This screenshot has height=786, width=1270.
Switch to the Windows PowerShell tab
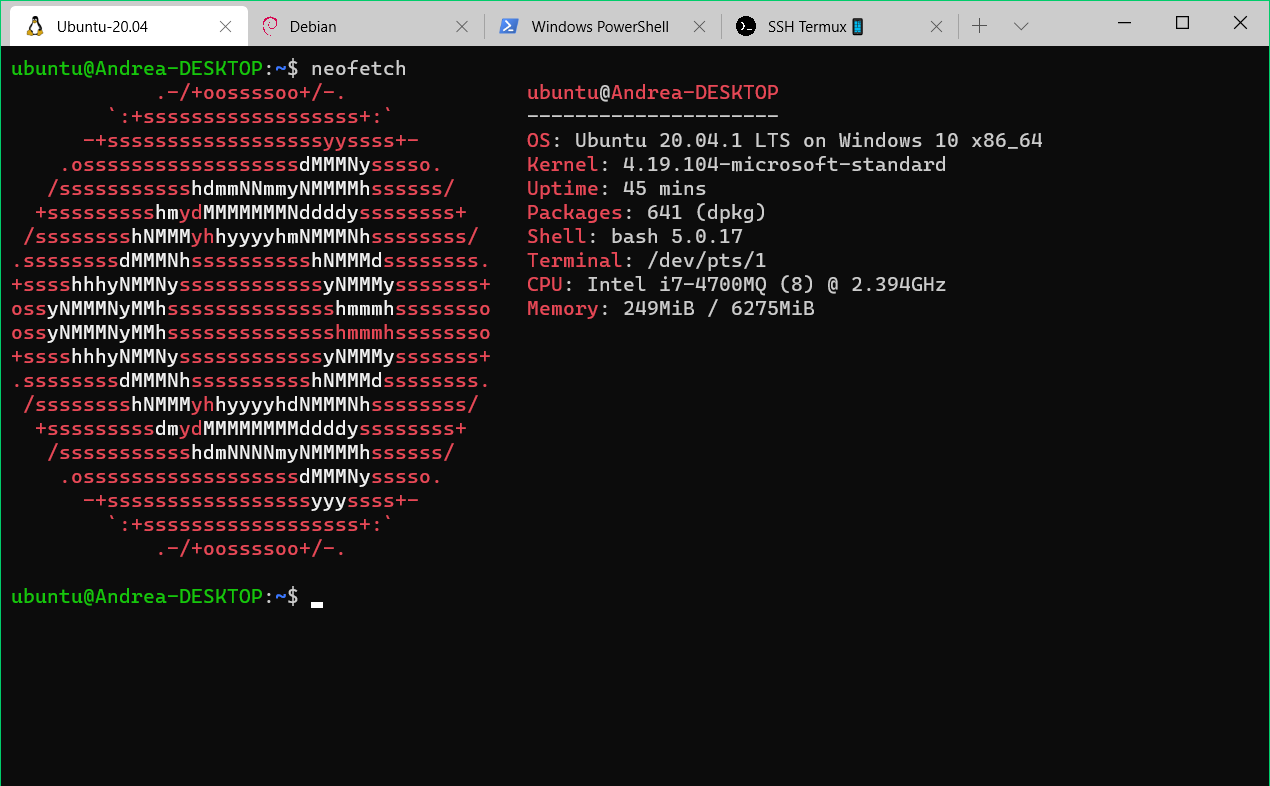pos(602,27)
